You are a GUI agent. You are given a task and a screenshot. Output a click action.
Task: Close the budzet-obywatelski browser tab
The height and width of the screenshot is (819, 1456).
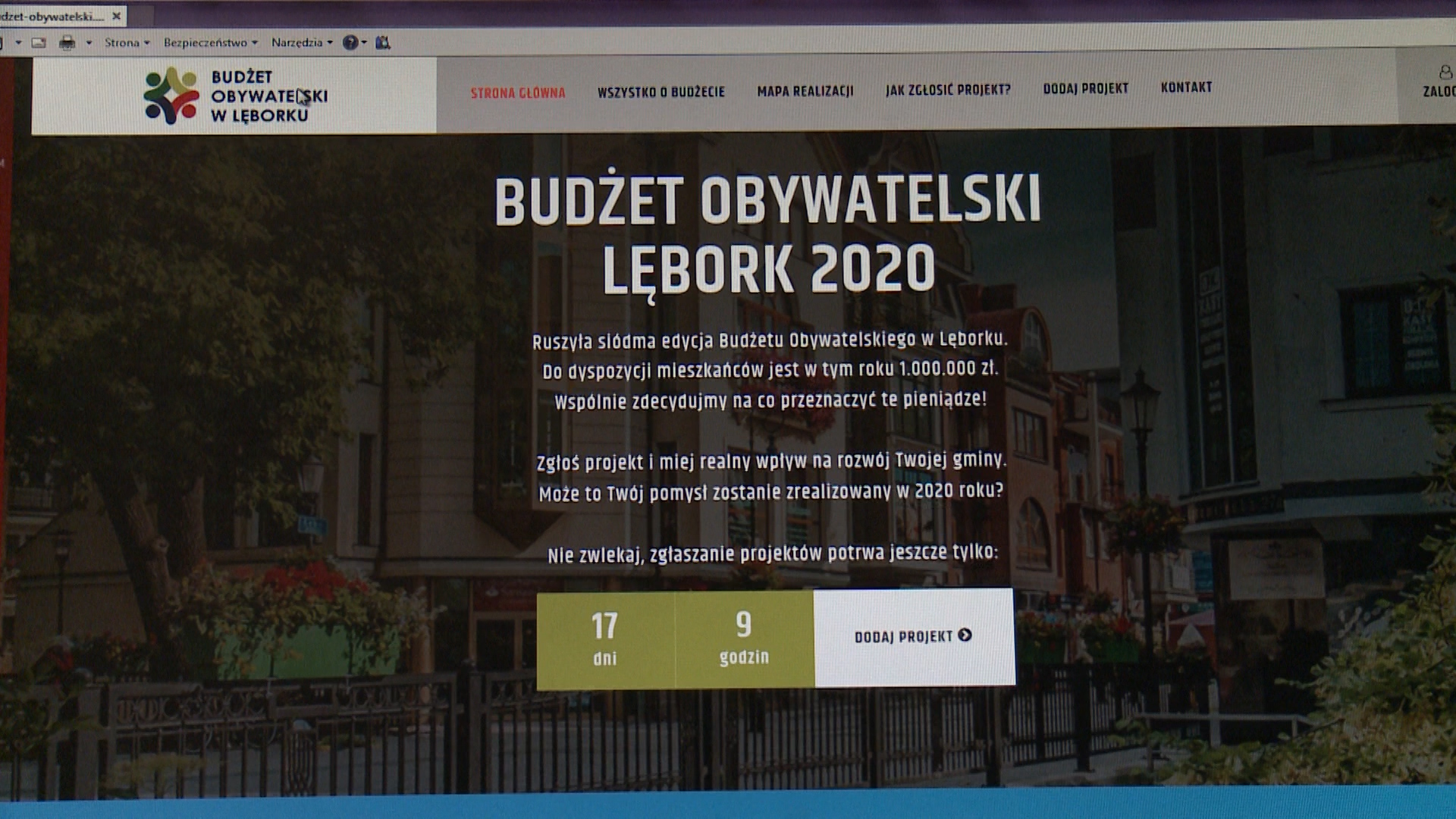[x=116, y=15]
